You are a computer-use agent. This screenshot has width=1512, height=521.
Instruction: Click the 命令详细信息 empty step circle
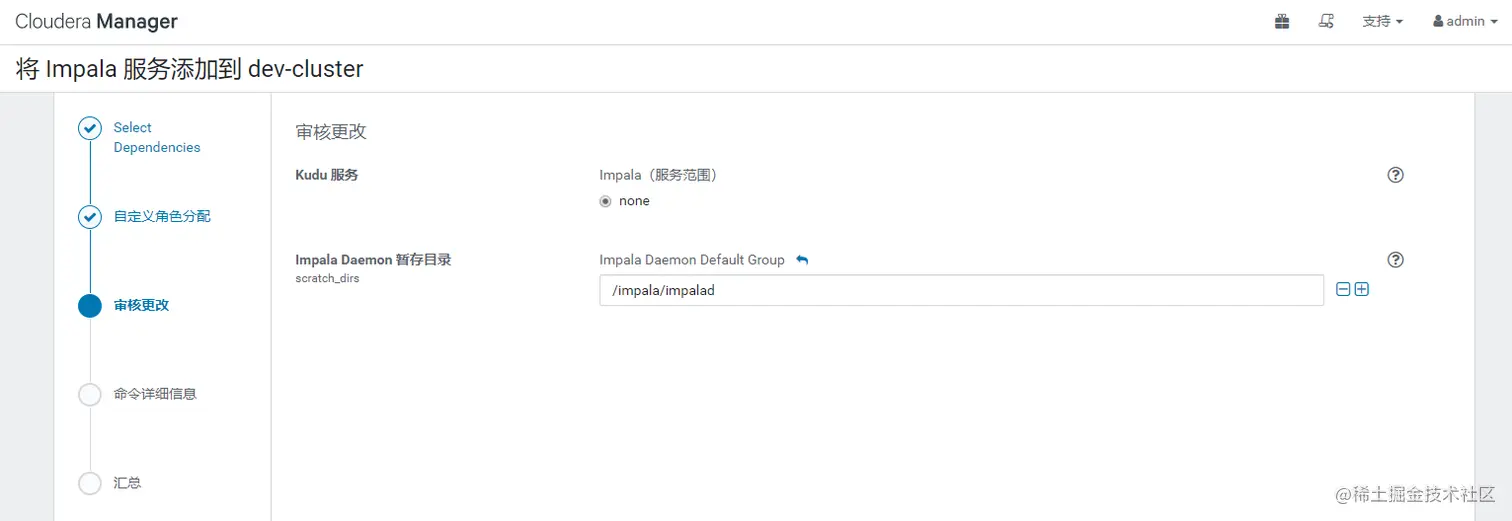90,395
